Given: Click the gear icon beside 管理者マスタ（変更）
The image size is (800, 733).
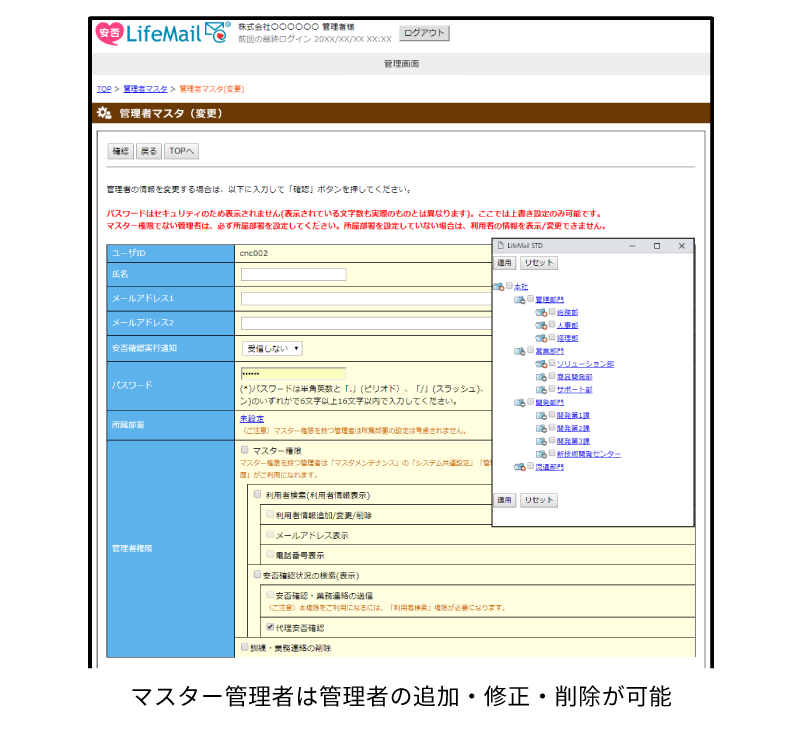Looking at the screenshot, I should tap(100, 113).
